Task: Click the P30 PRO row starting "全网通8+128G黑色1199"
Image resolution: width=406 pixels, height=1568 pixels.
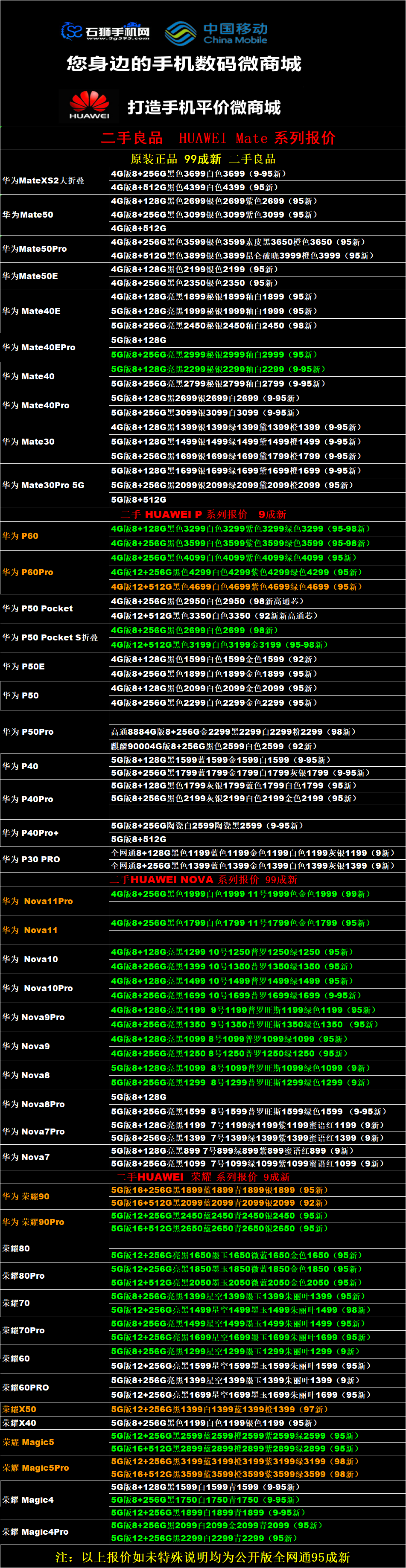Action: [257, 853]
